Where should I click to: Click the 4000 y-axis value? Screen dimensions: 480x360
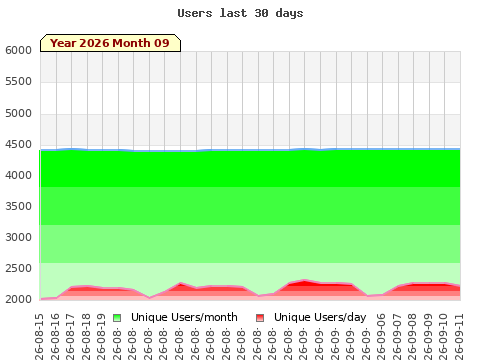coord(18,175)
